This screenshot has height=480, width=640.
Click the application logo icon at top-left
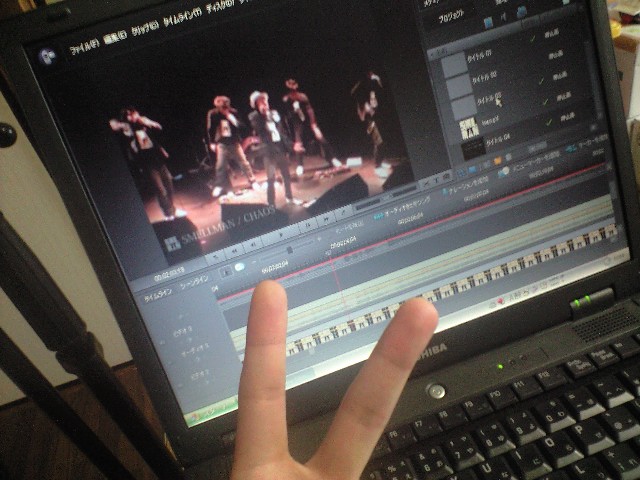point(46,56)
